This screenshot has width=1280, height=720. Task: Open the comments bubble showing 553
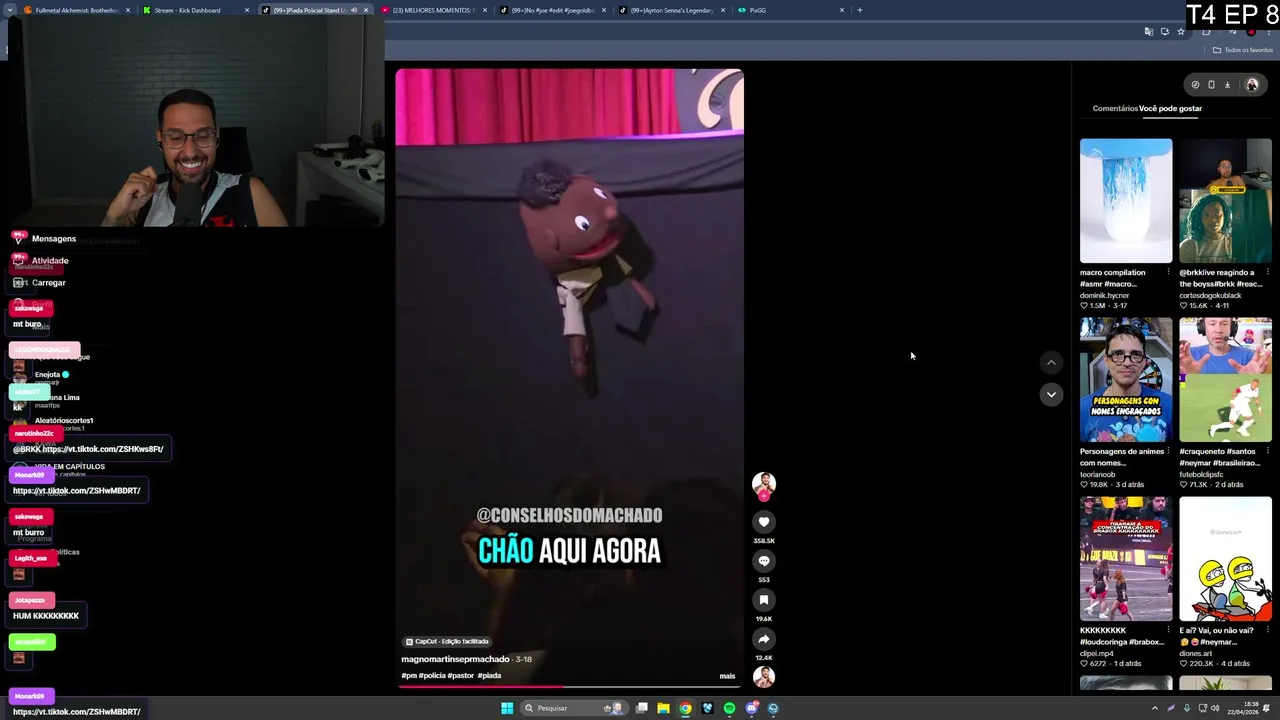point(763,561)
